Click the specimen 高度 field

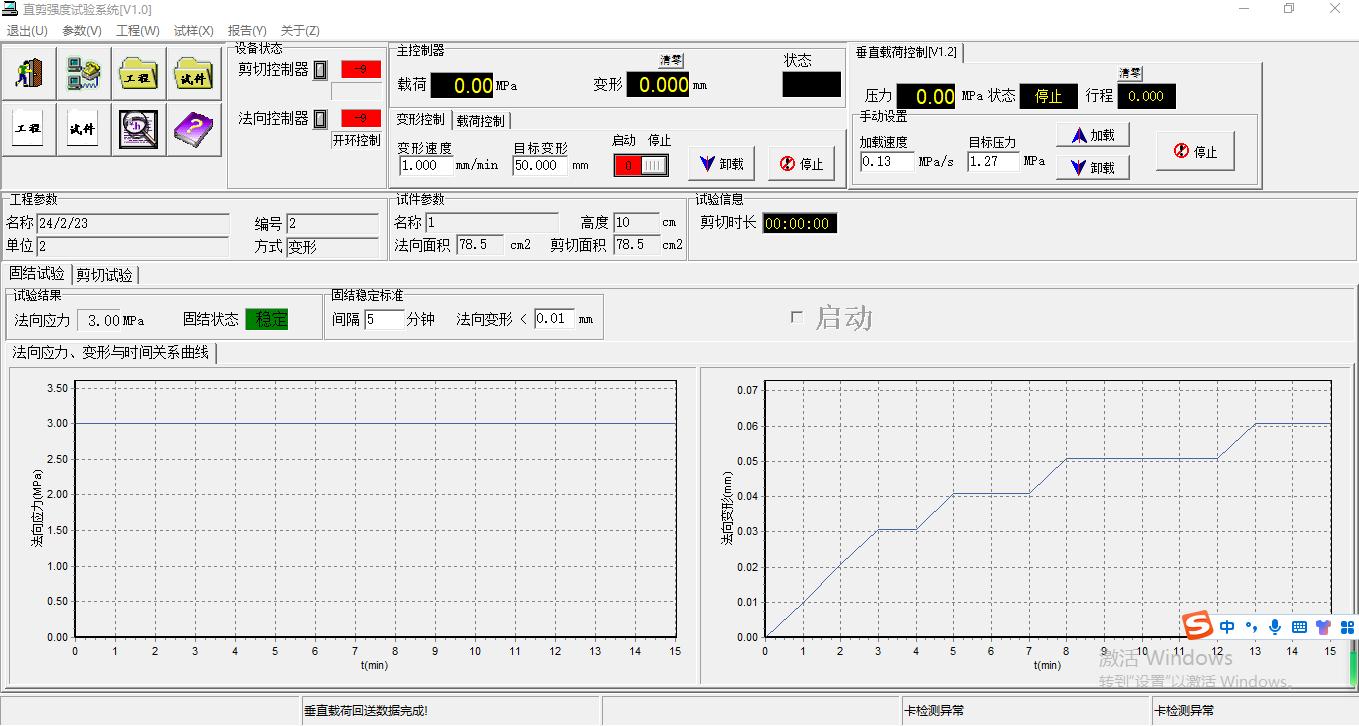[x=636, y=222]
